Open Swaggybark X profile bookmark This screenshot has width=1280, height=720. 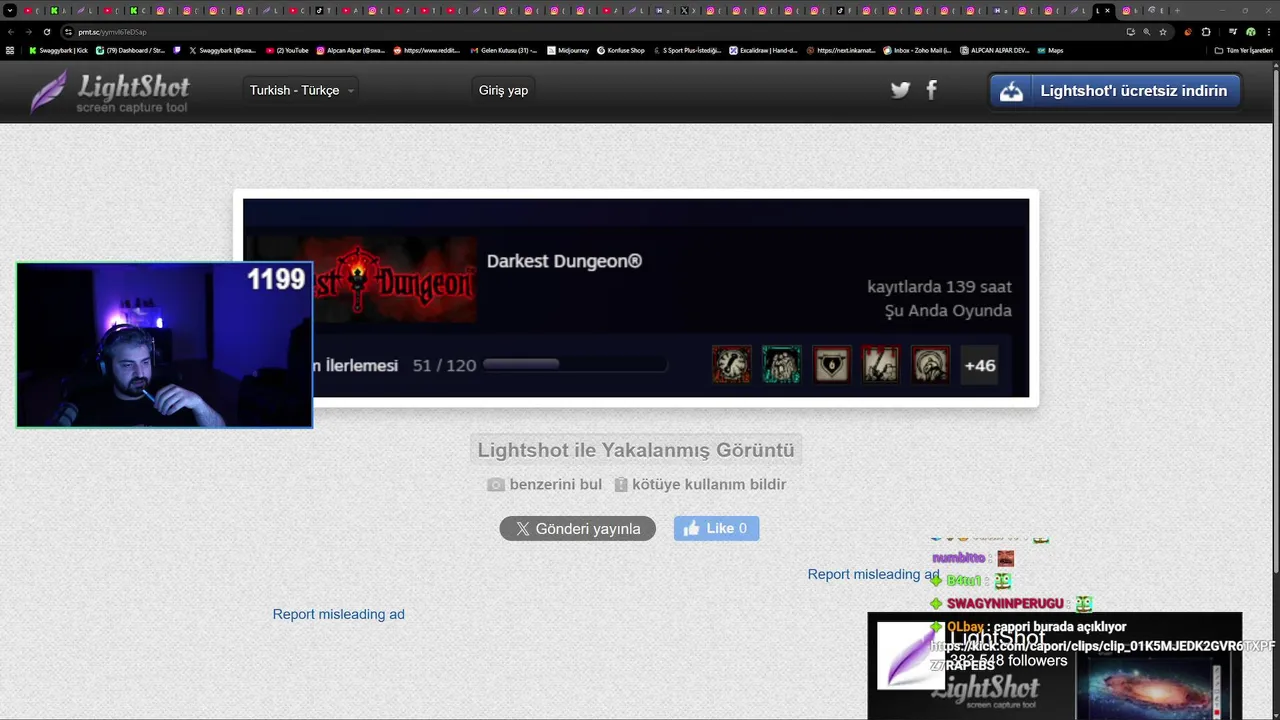222,50
